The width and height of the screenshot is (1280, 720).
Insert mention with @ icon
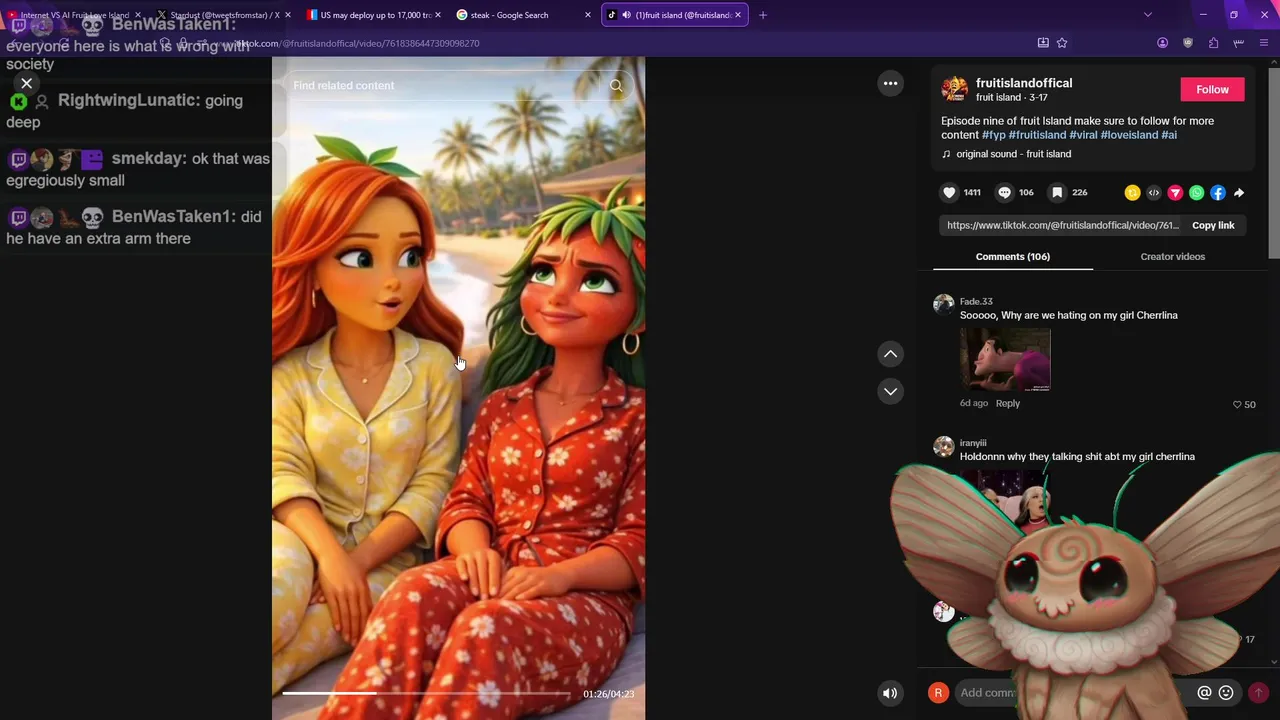1204,693
